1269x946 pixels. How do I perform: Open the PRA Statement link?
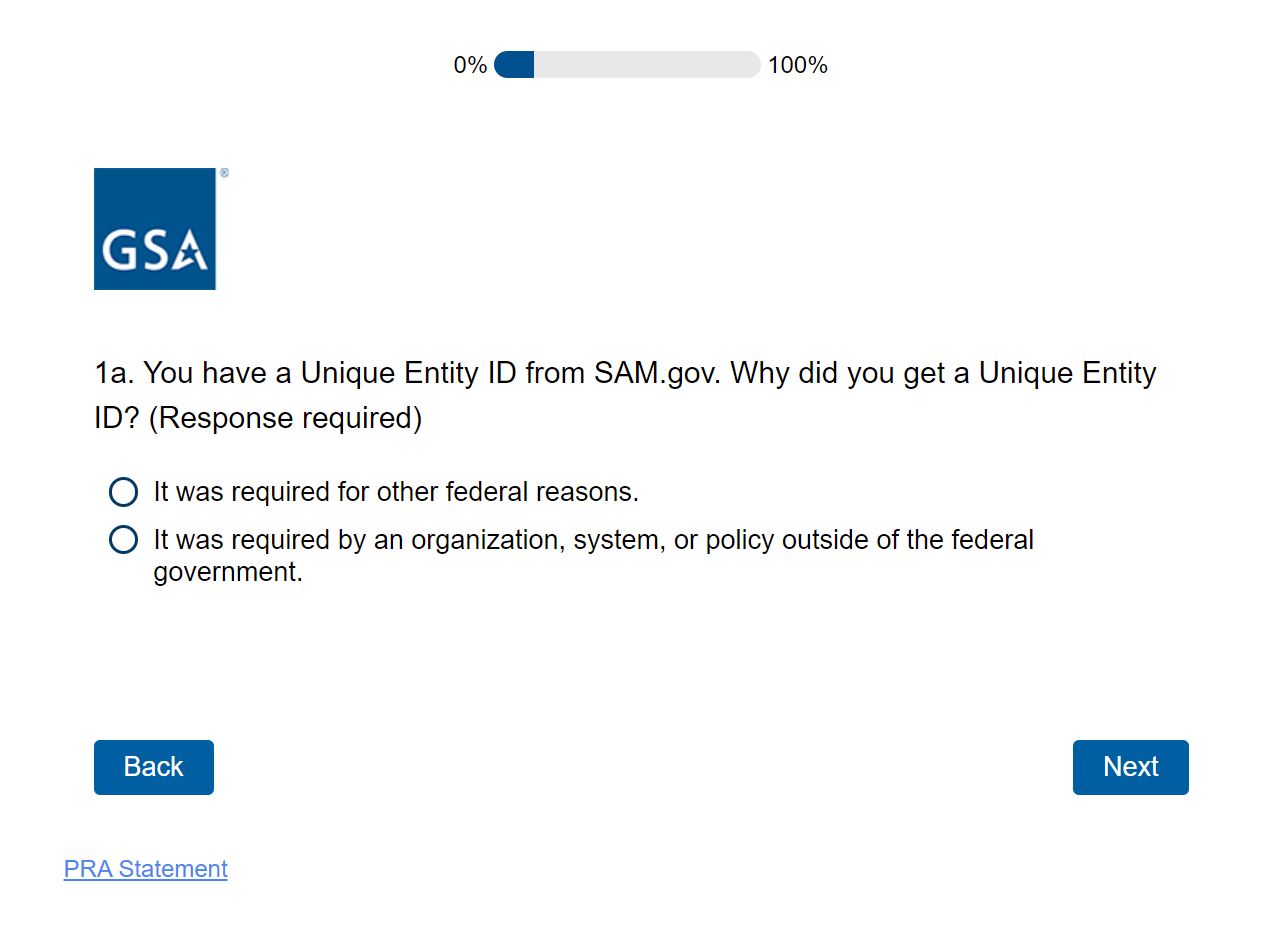point(146,869)
